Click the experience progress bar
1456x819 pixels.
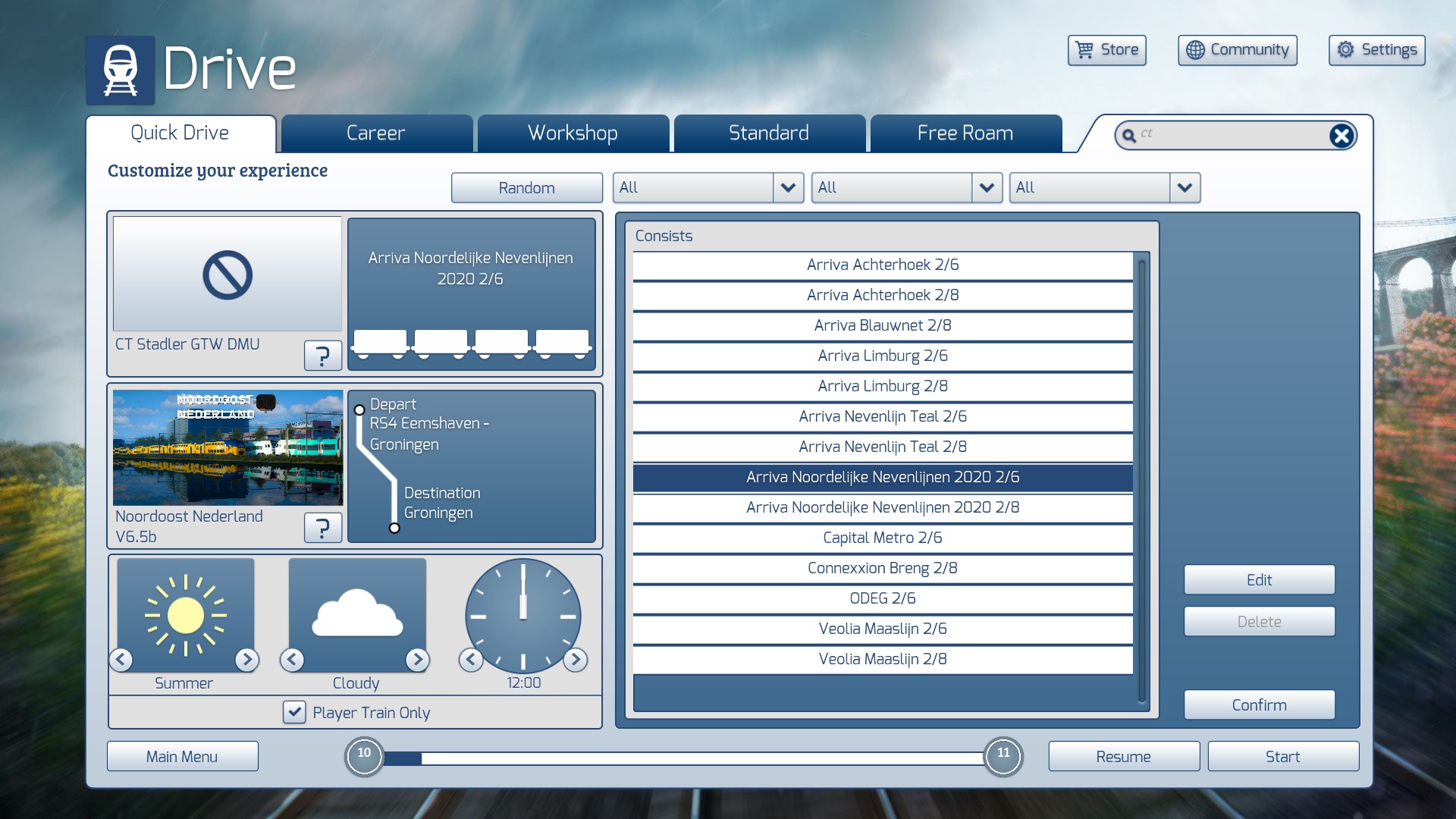683,758
